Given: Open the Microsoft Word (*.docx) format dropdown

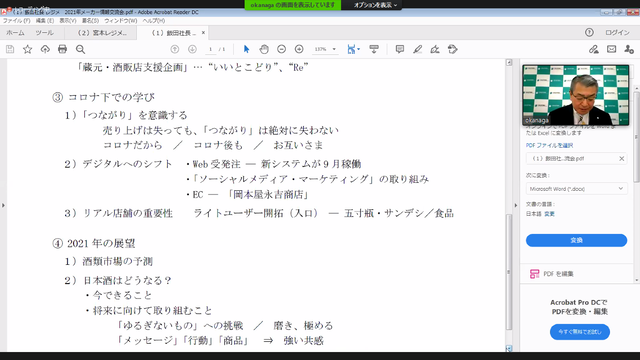Looking at the screenshot, I should click(x=576, y=189).
